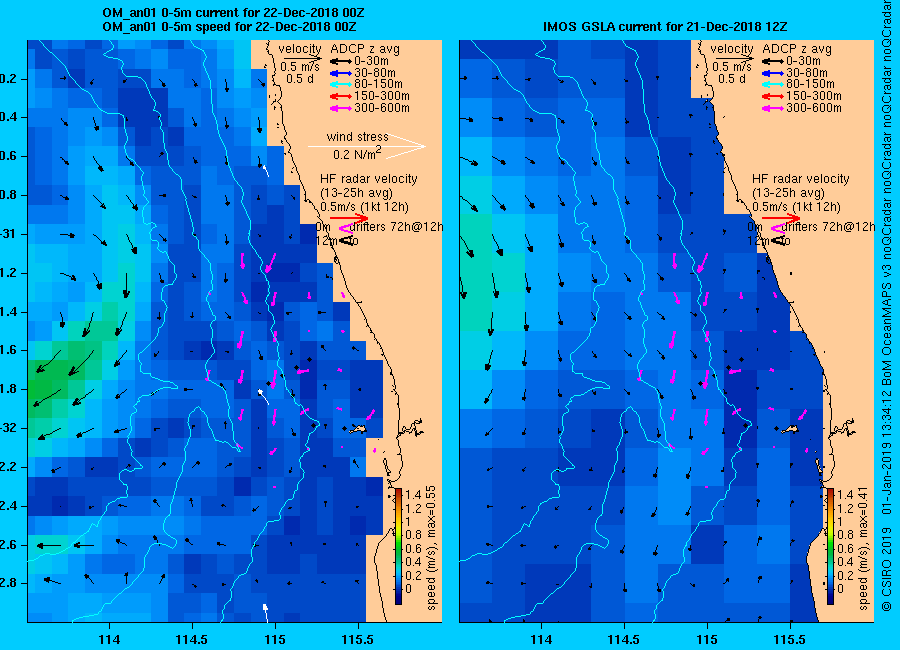Click the 114 longitude tick under right map
900x650 pixels.
click(x=541, y=639)
